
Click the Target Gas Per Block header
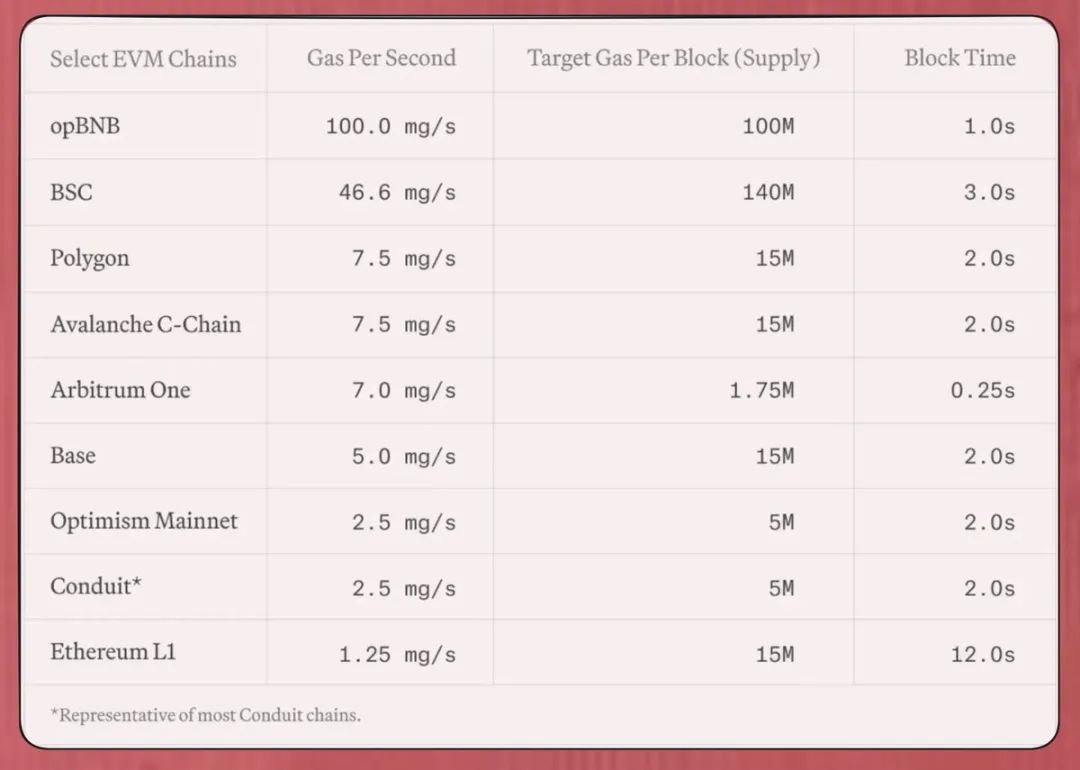pyautogui.click(x=673, y=58)
